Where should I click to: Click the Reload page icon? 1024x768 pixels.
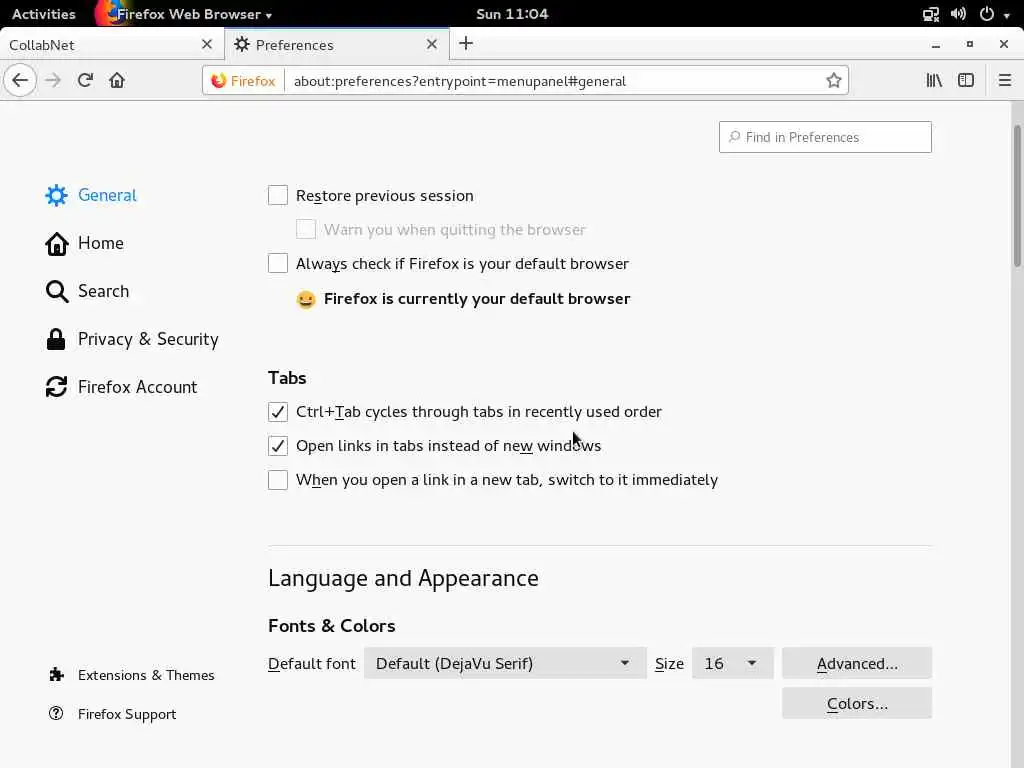coord(85,80)
